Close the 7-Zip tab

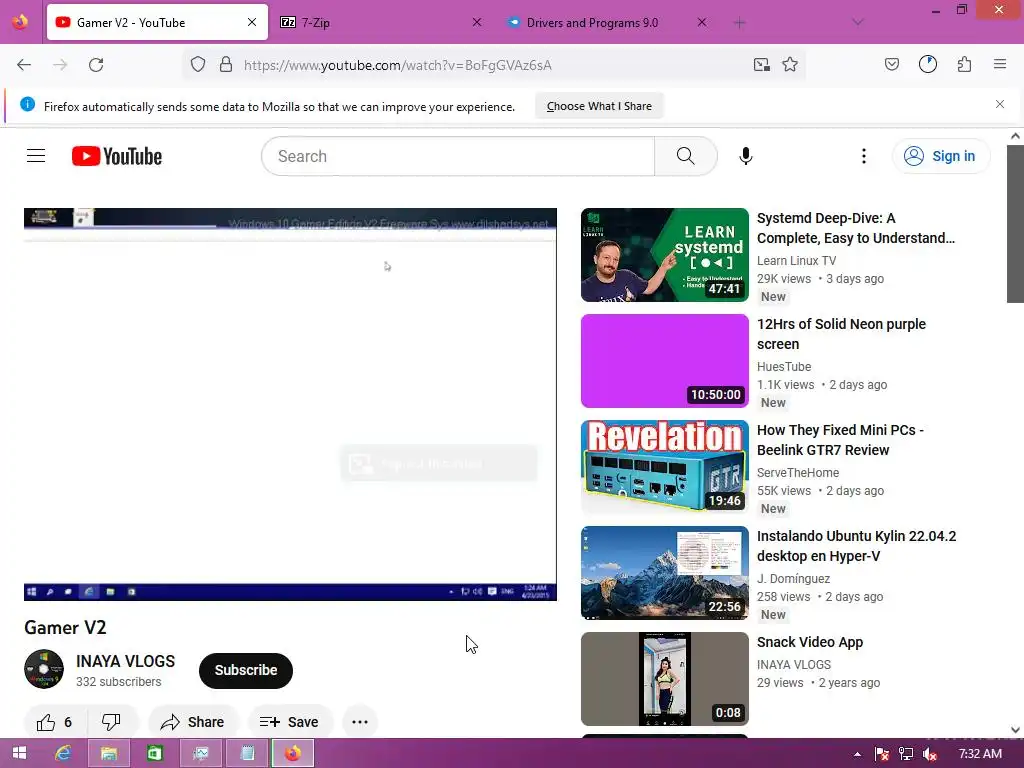(x=477, y=22)
